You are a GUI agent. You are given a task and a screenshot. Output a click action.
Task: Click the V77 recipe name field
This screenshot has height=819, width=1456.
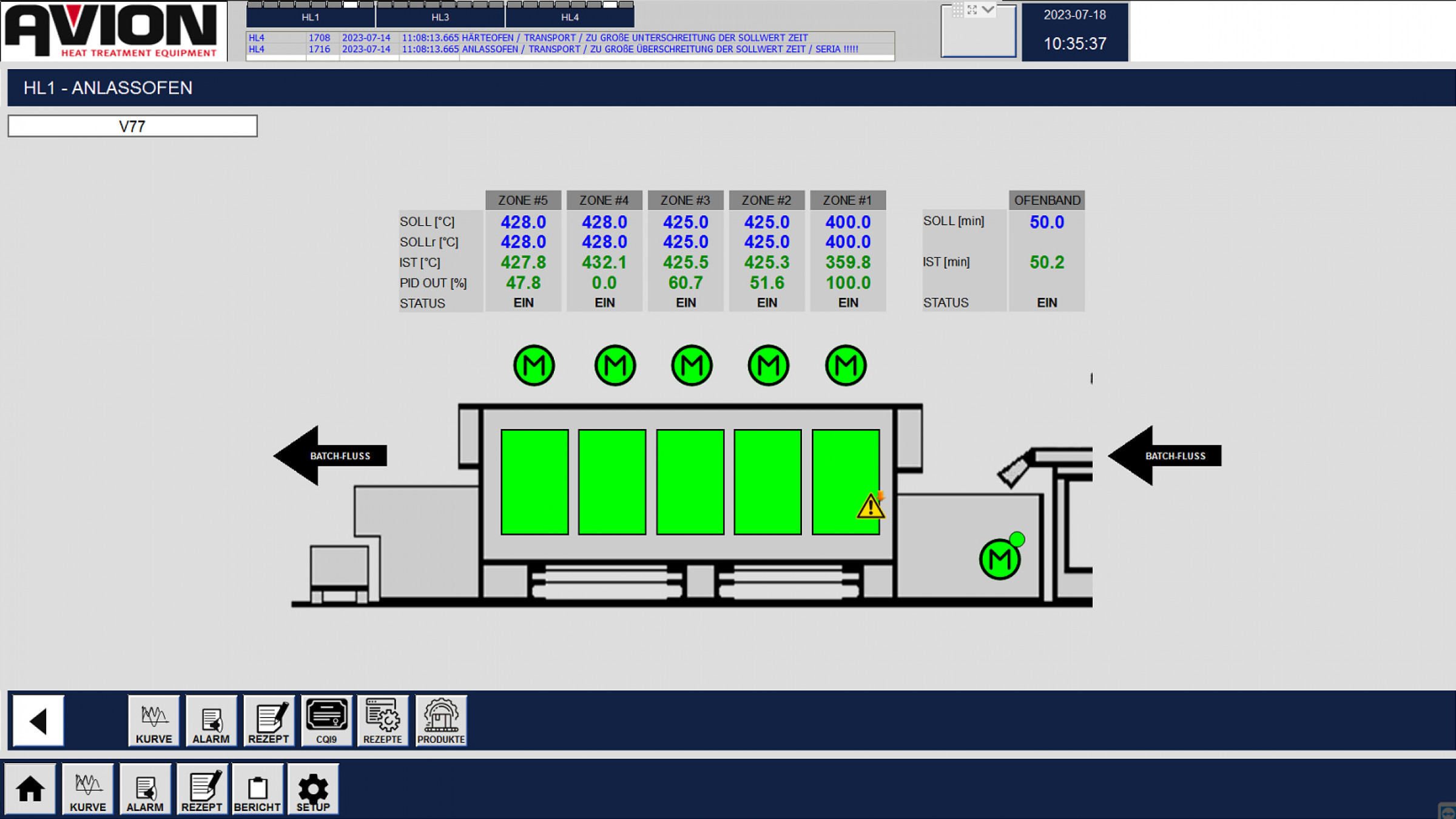tap(132, 126)
